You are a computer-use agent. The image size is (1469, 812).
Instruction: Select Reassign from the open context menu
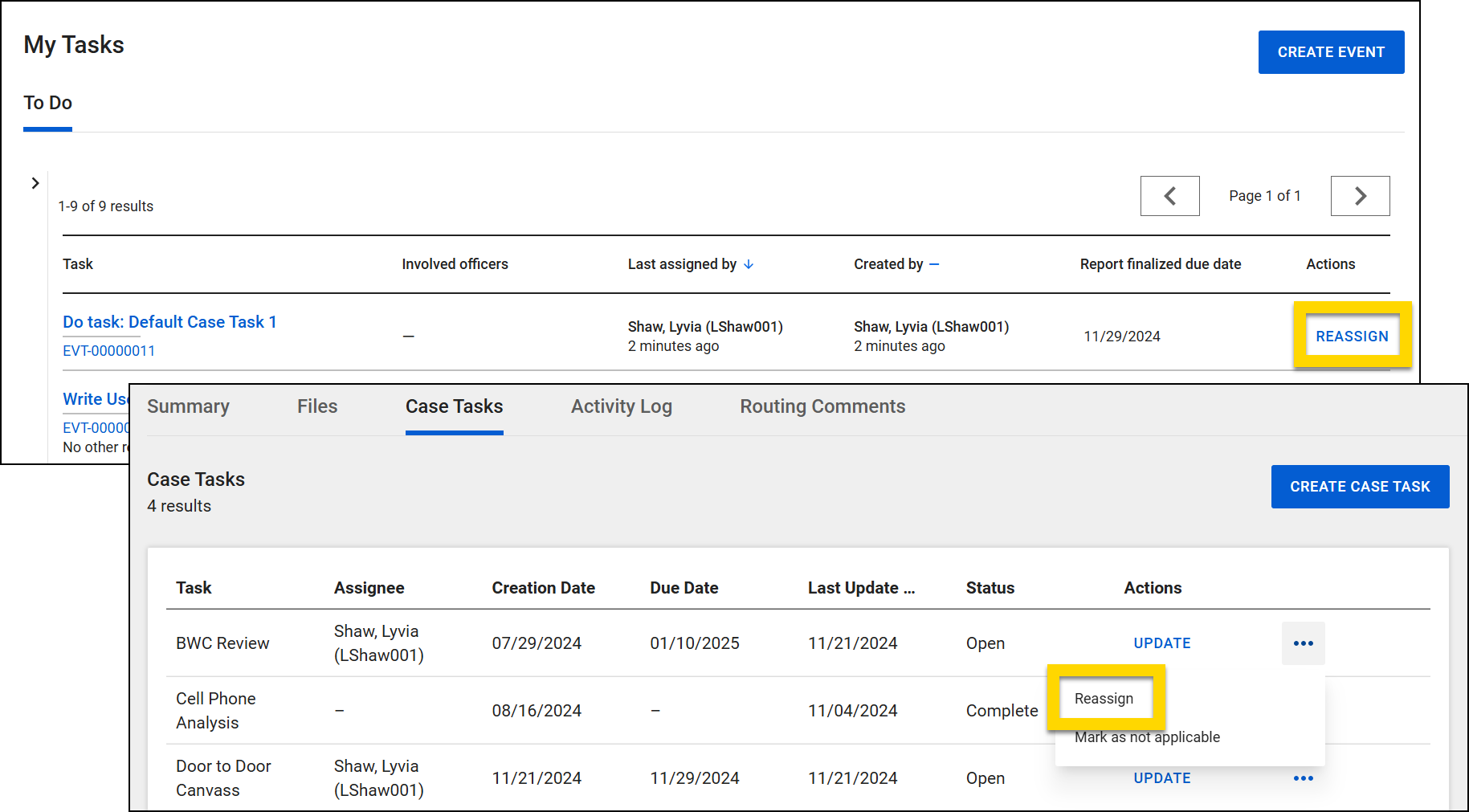1104,698
